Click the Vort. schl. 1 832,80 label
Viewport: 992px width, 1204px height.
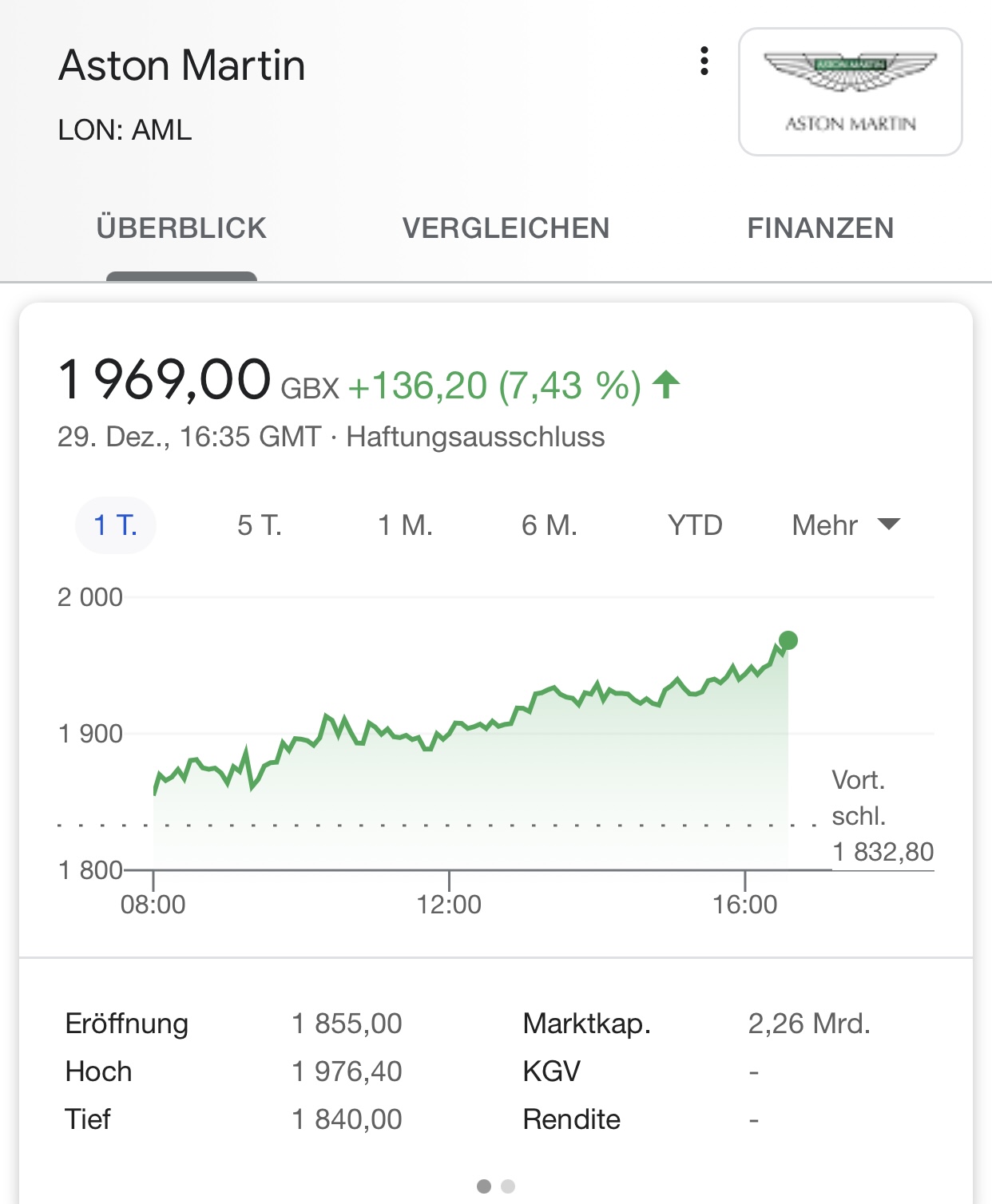[882, 816]
